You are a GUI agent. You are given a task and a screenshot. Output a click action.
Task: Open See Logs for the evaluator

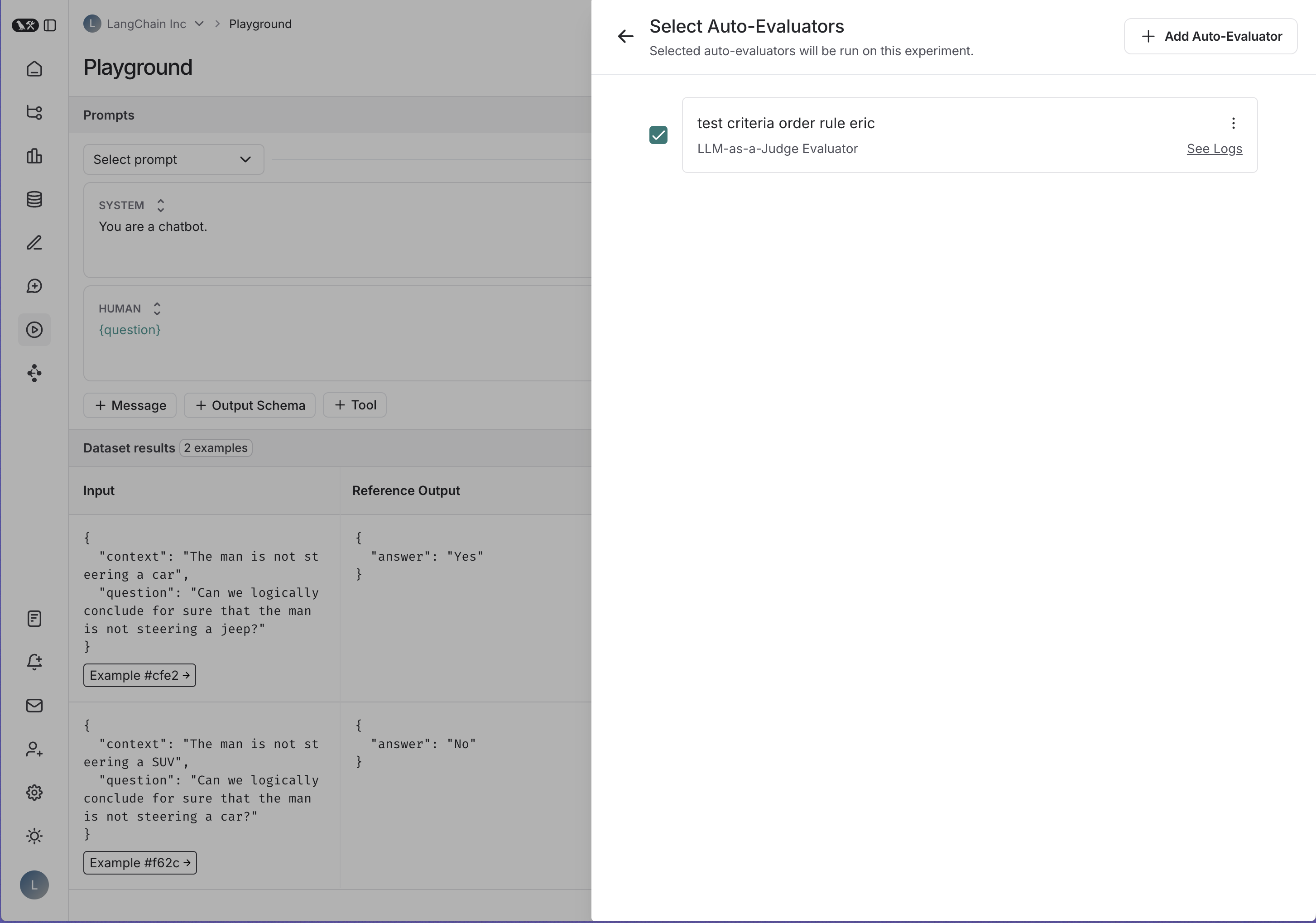click(1214, 149)
